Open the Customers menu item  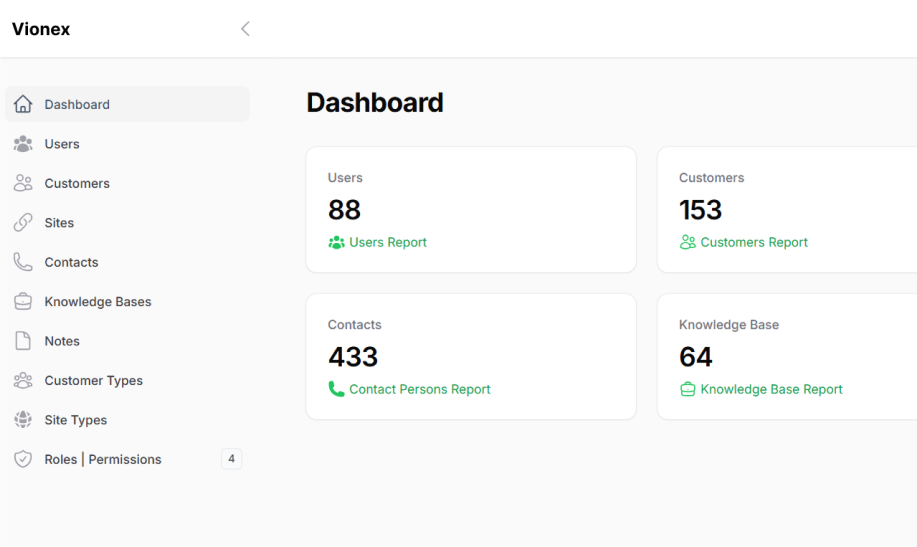coord(77,183)
